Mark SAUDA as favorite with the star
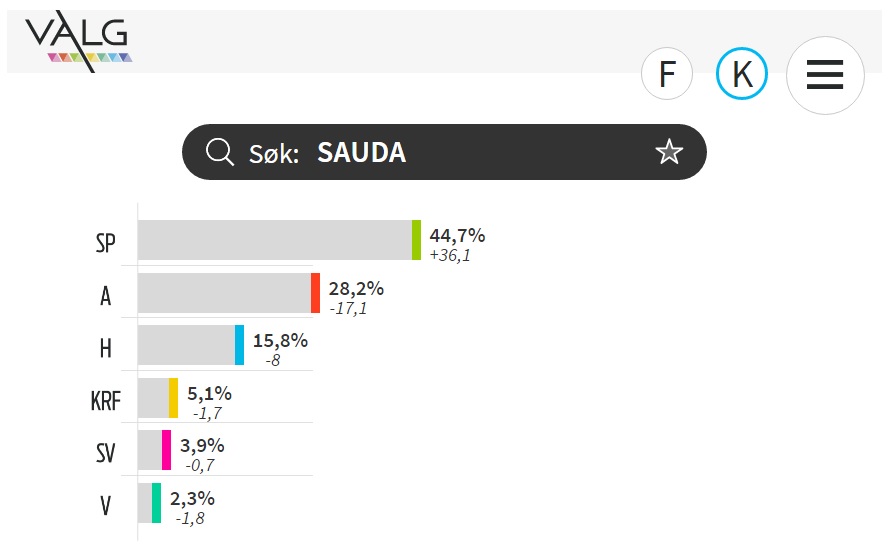 tap(669, 152)
